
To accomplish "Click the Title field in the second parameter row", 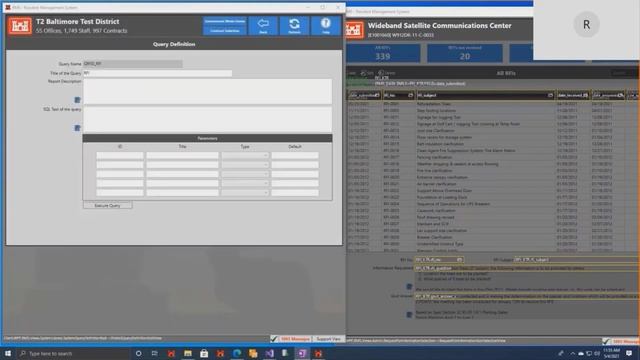I will coord(182,164).
